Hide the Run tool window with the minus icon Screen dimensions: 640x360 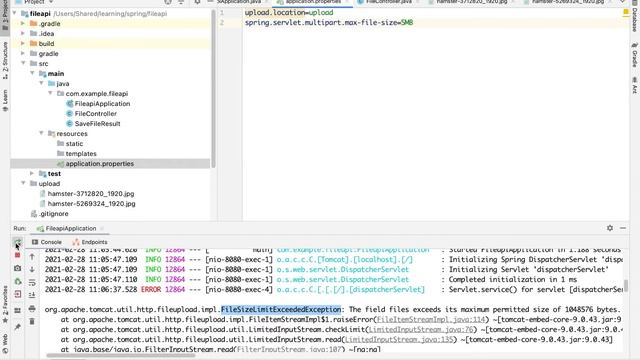(x=623, y=228)
